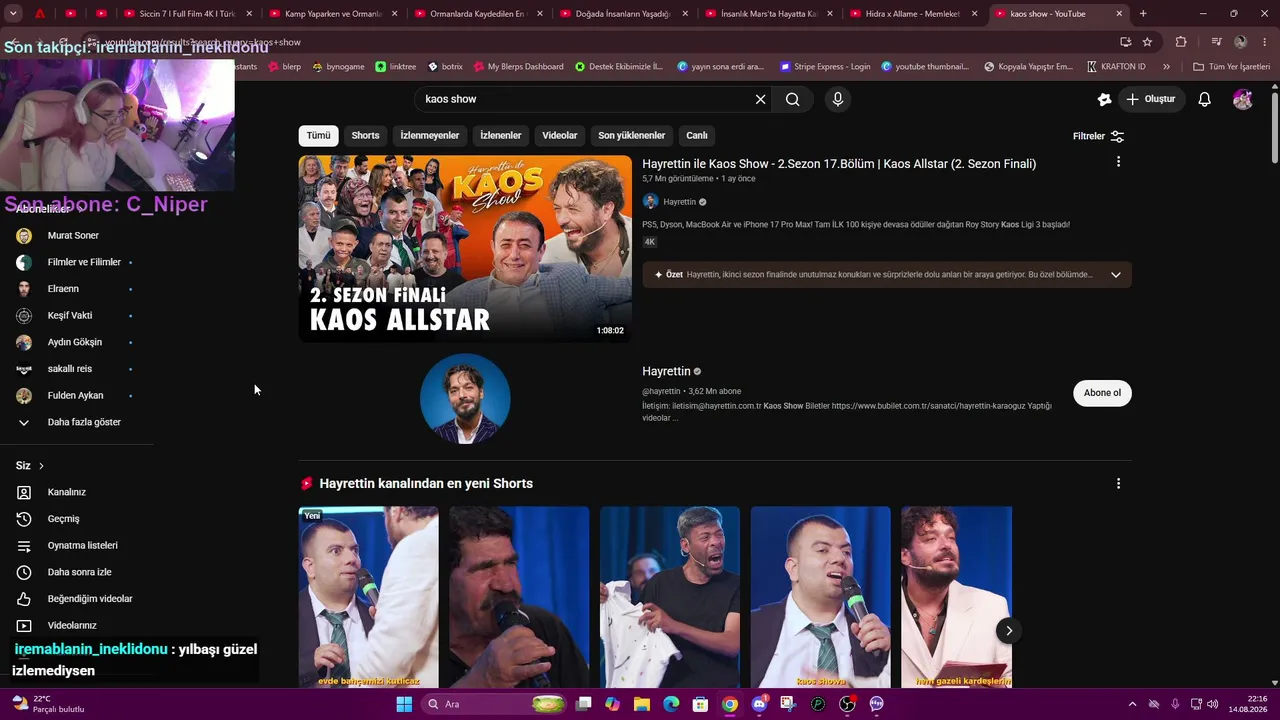Select the Videolar filter chip
This screenshot has width=1280, height=720.
[560, 136]
